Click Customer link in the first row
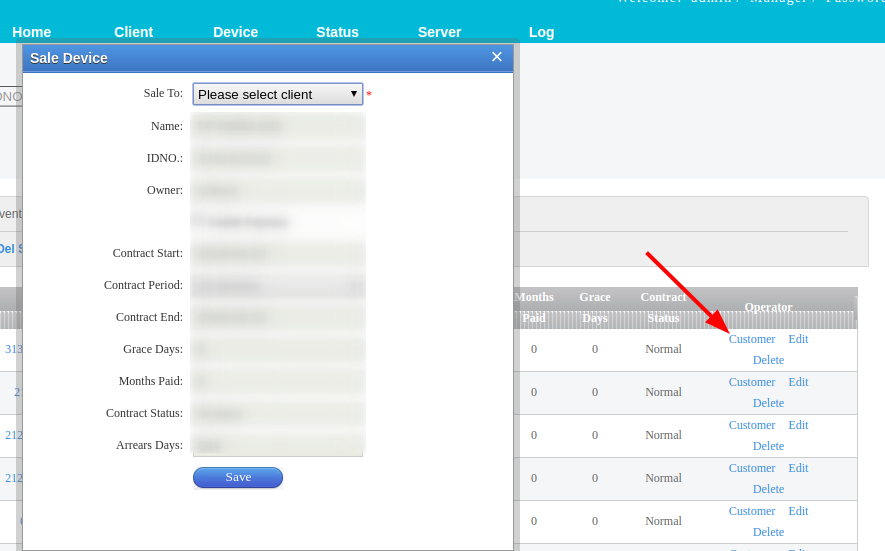This screenshot has height=551, width=885. 752,339
